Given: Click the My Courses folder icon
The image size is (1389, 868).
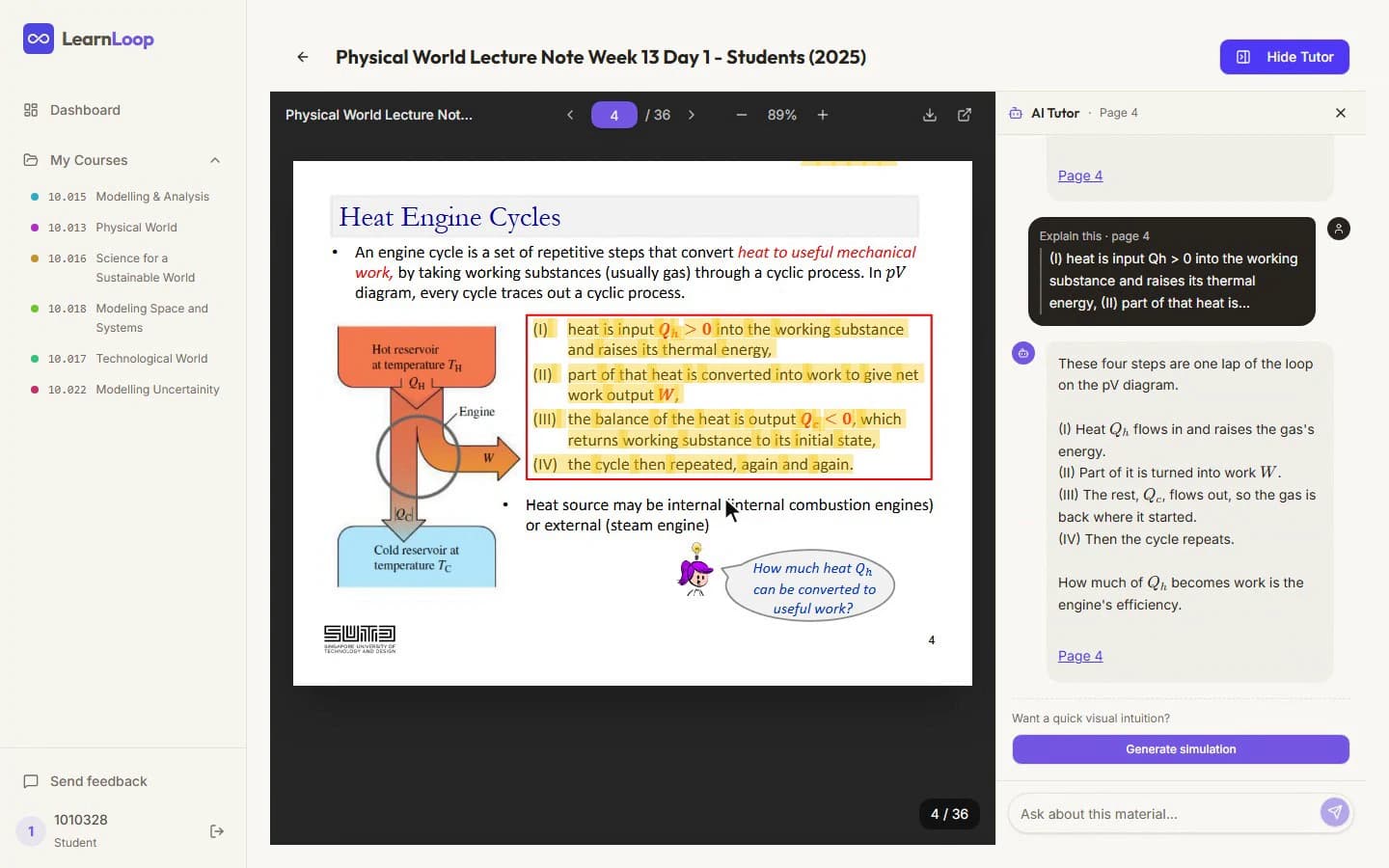Looking at the screenshot, I should [x=31, y=160].
